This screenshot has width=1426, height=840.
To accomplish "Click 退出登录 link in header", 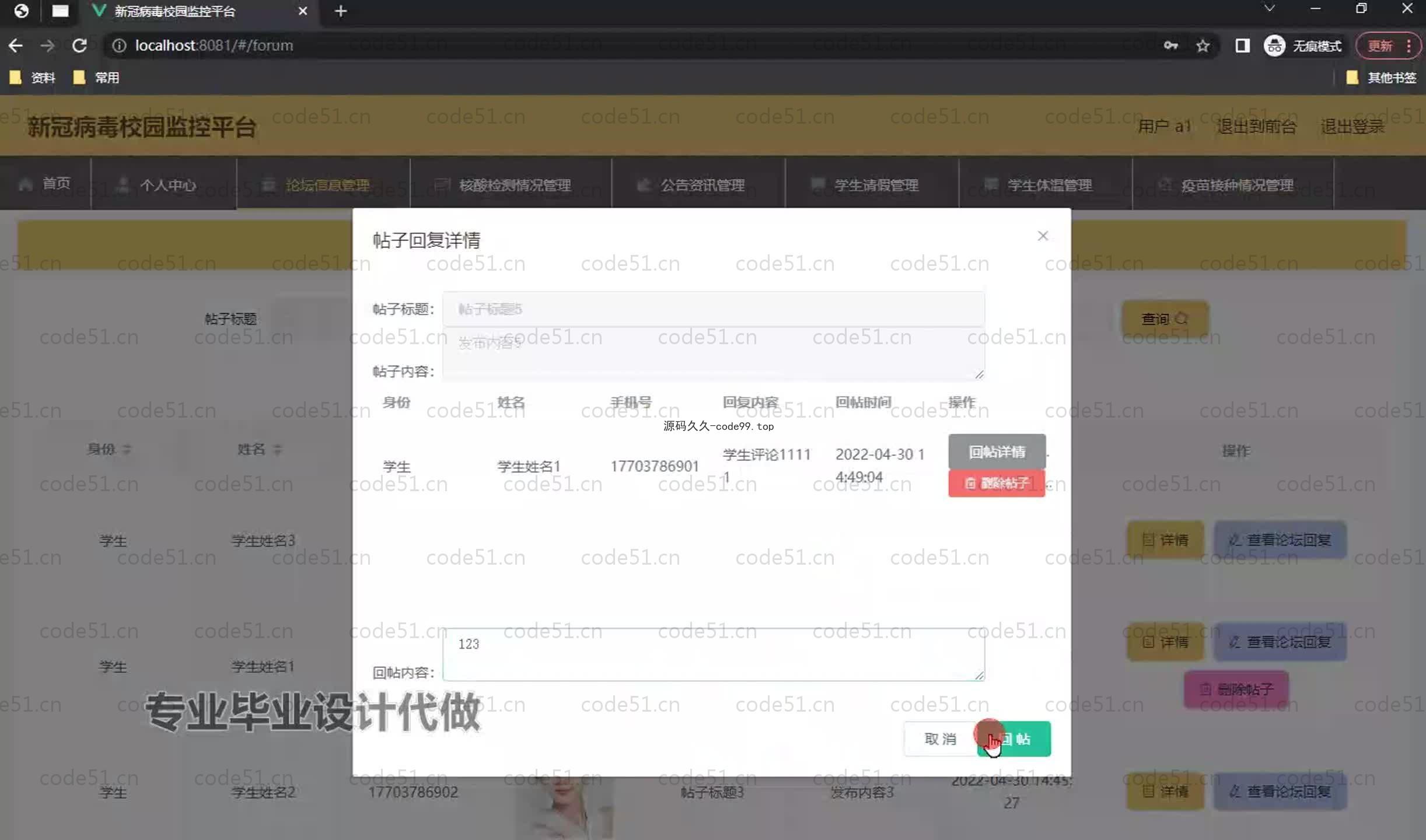I will 1352,126.
